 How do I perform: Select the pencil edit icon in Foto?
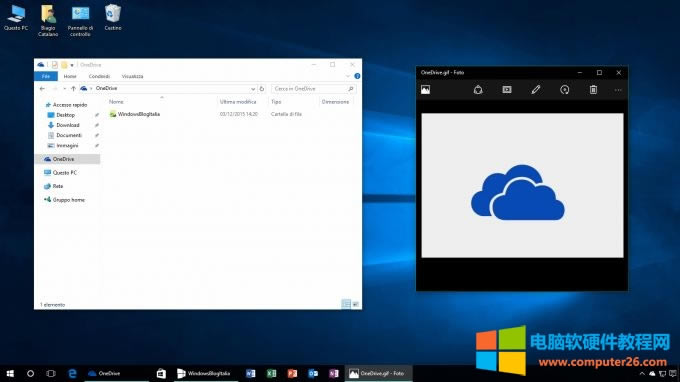(536, 90)
